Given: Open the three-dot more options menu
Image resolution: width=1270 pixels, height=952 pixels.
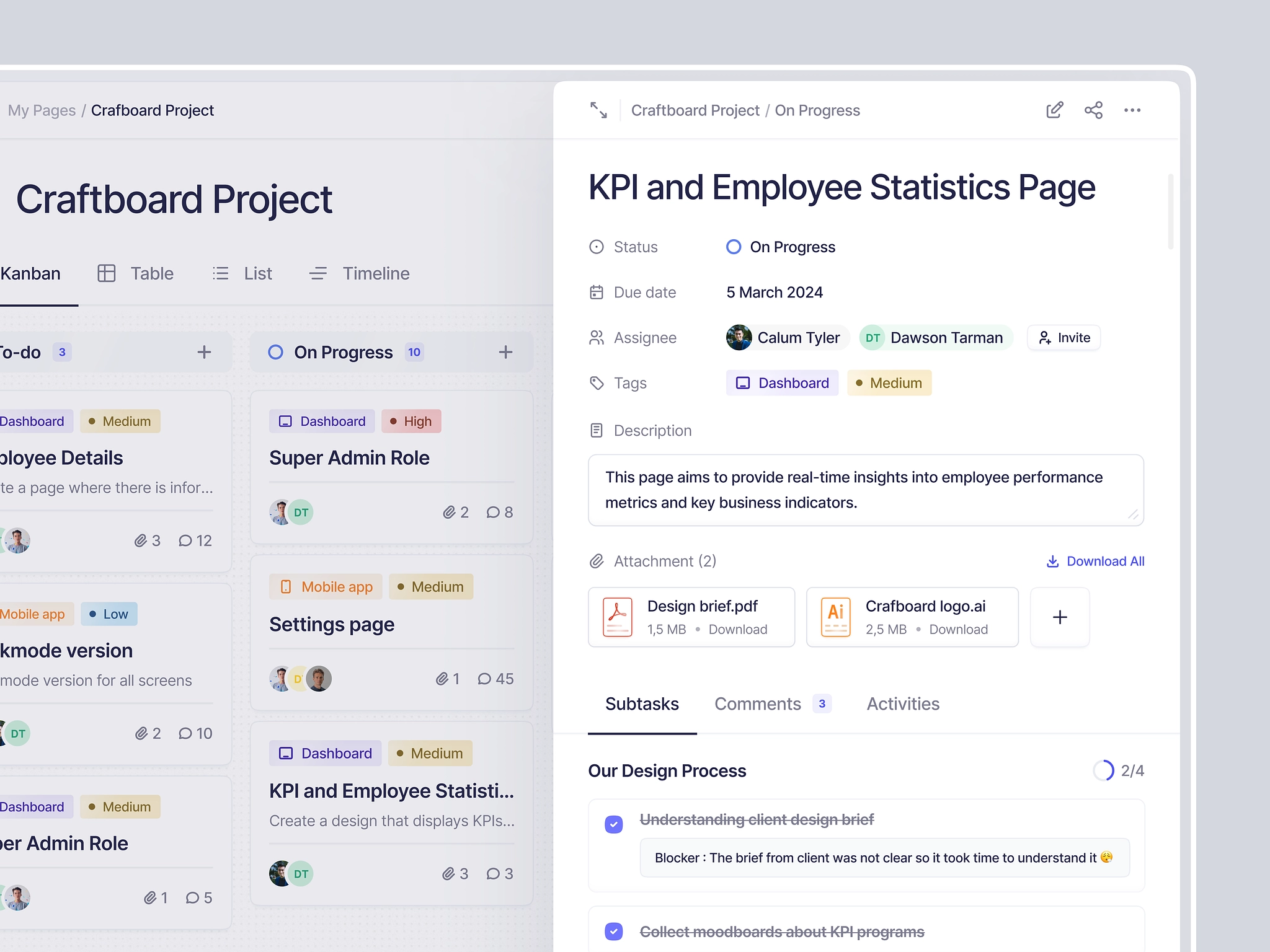Looking at the screenshot, I should (1133, 110).
